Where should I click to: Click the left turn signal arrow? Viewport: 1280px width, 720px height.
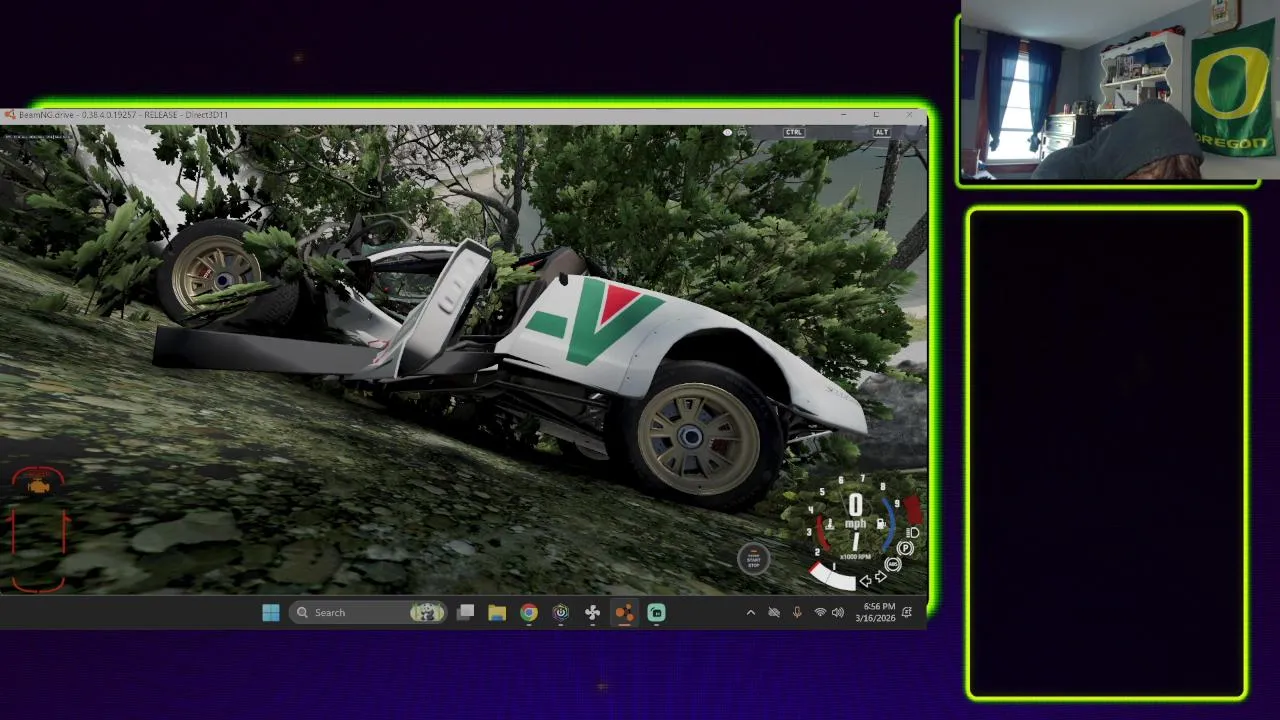pyautogui.click(x=866, y=580)
